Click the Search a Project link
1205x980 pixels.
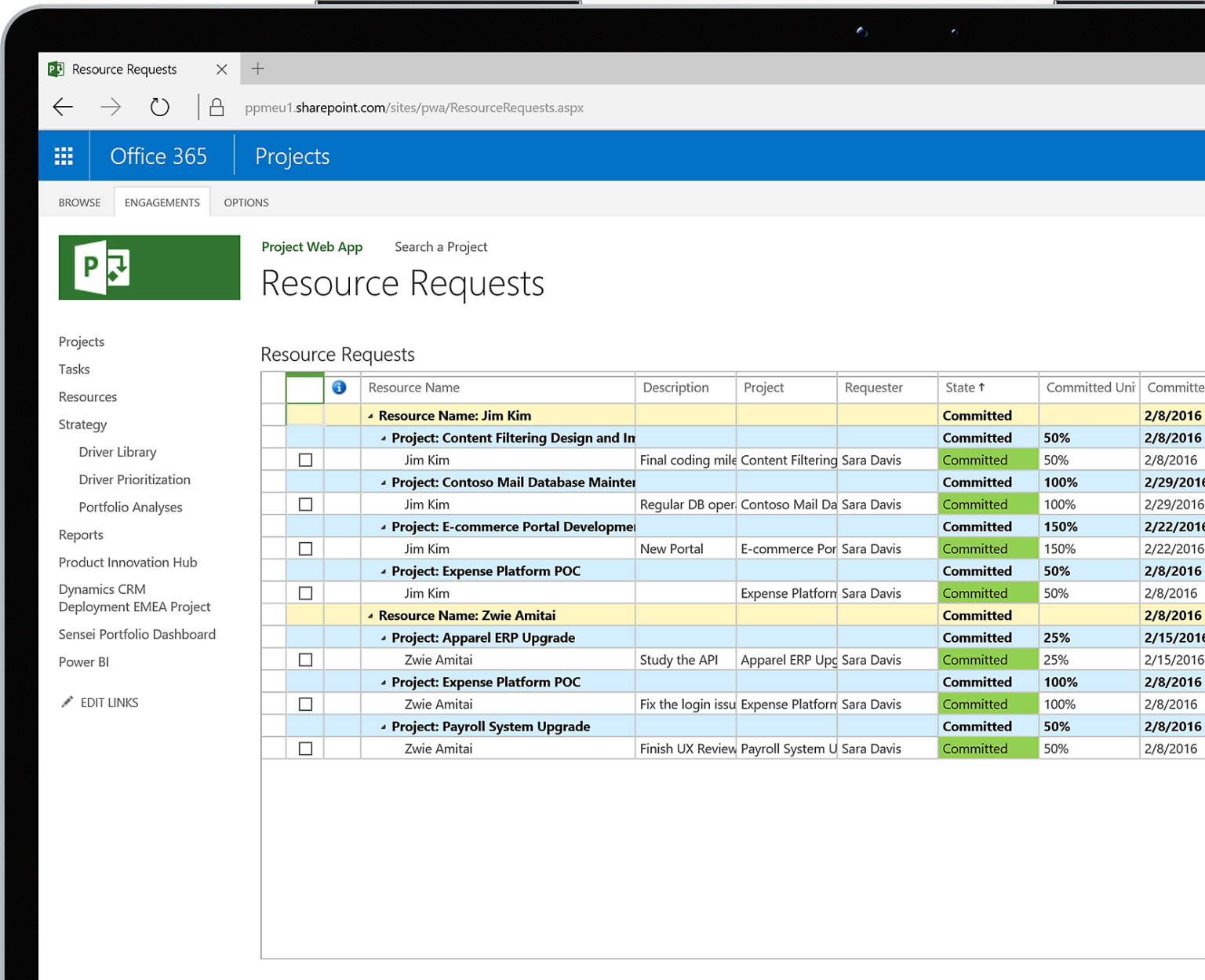[441, 246]
